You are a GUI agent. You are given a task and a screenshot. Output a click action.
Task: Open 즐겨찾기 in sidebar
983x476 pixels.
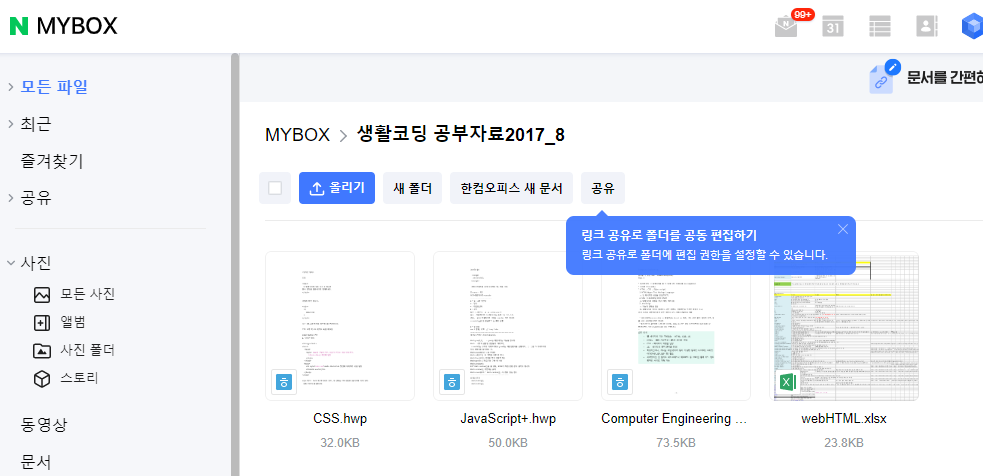coord(52,161)
